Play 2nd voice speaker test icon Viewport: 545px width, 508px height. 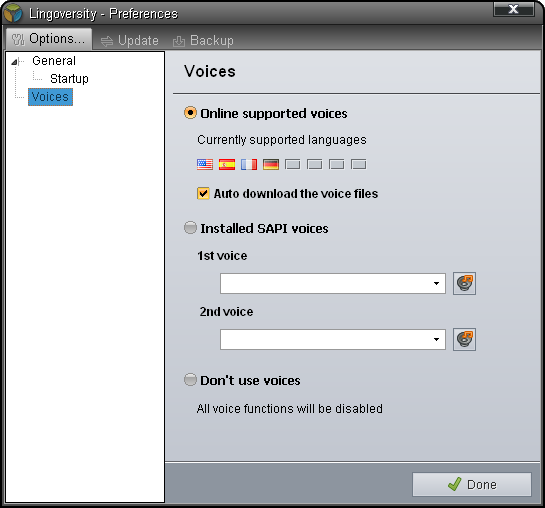(464, 339)
